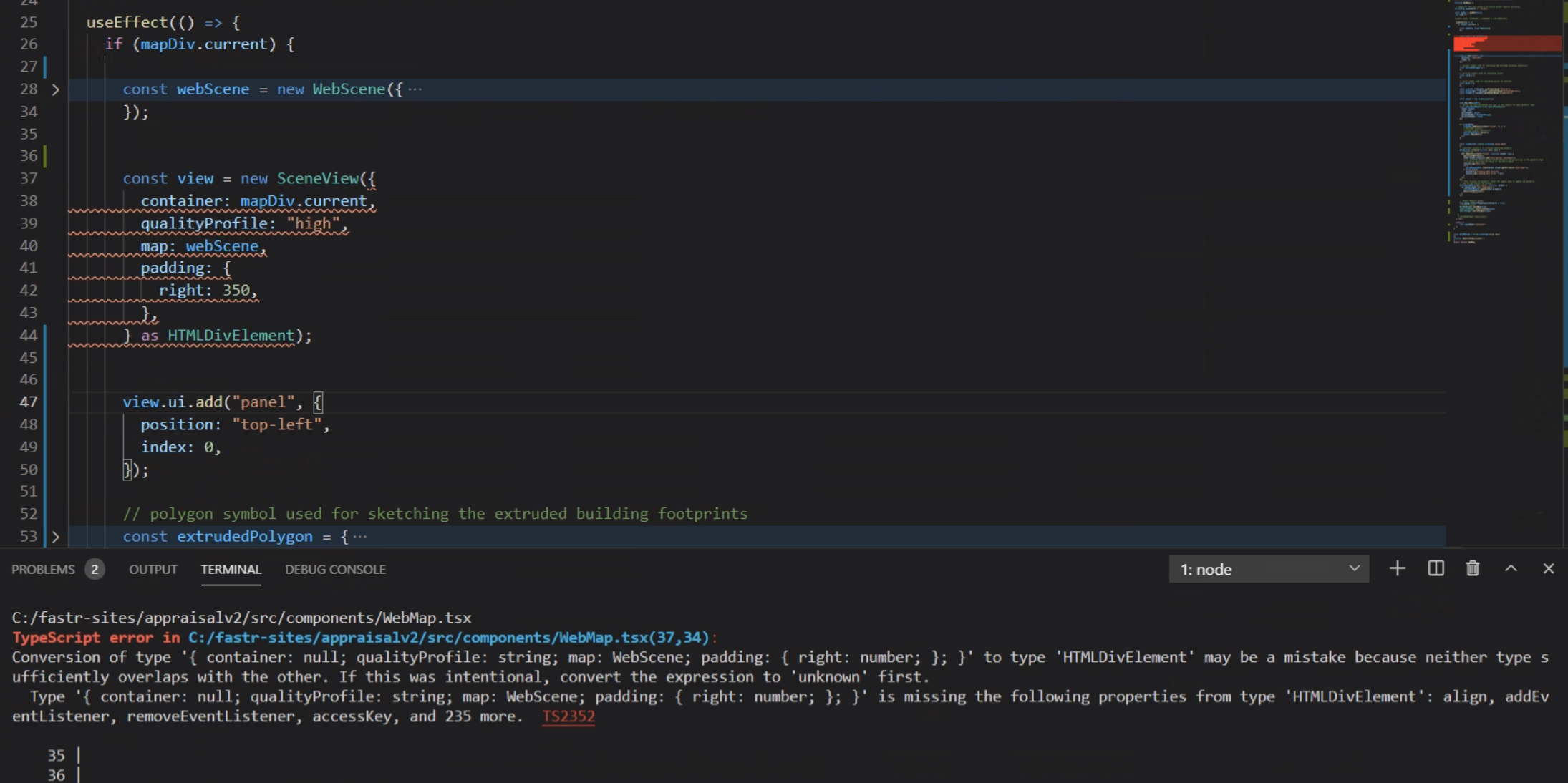Select the TERMINAL tab
1568x783 pixels.
tap(231, 570)
